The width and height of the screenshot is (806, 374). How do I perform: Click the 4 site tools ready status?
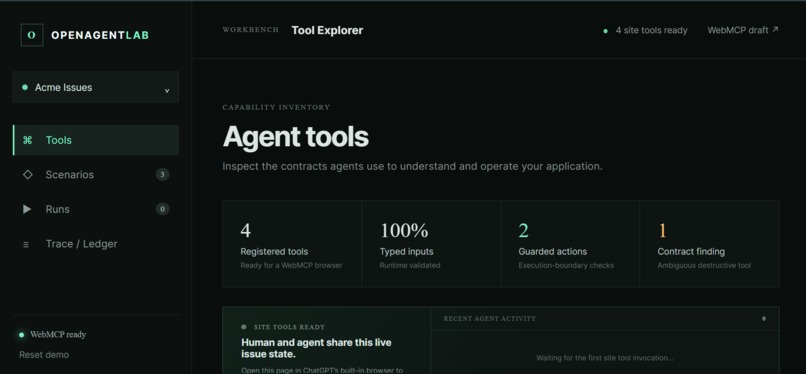tap(645, 30)
